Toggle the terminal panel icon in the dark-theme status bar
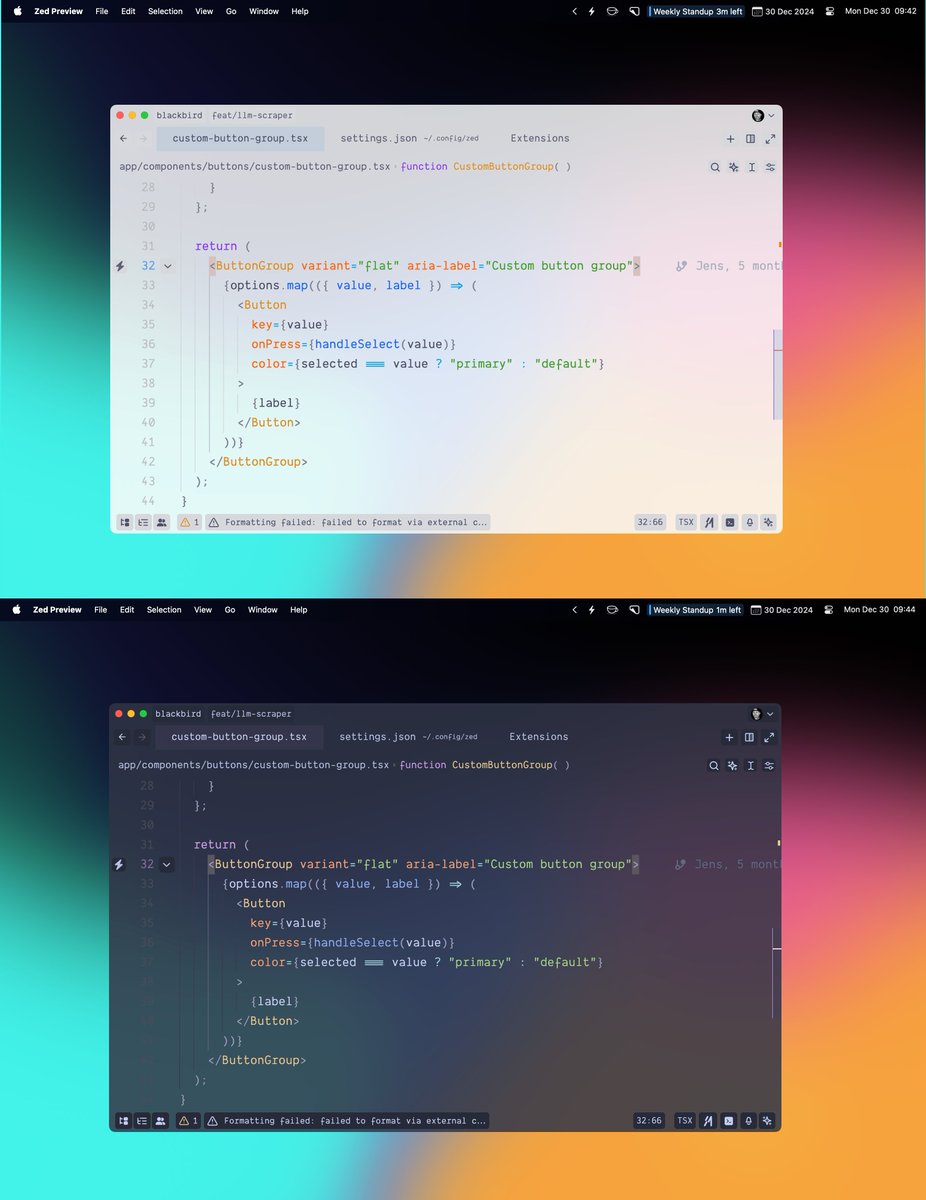 click(x=729, y=1121)
